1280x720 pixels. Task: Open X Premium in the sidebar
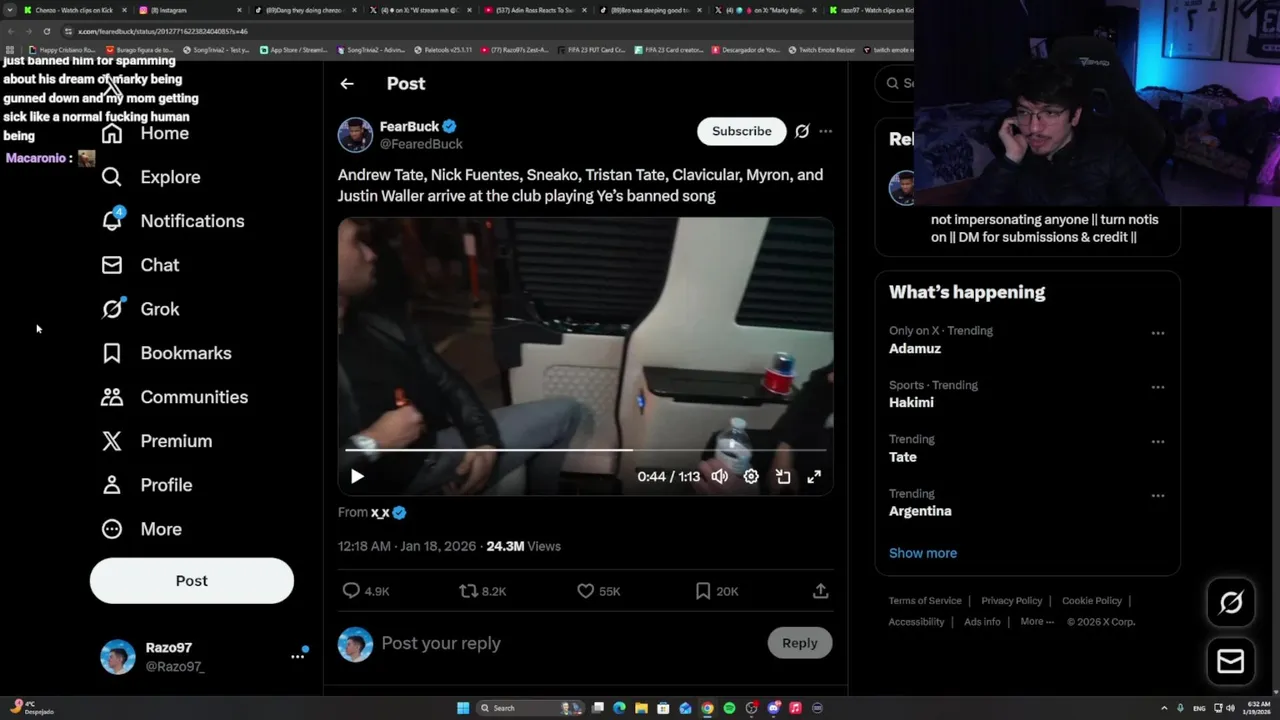pos(156,441)
